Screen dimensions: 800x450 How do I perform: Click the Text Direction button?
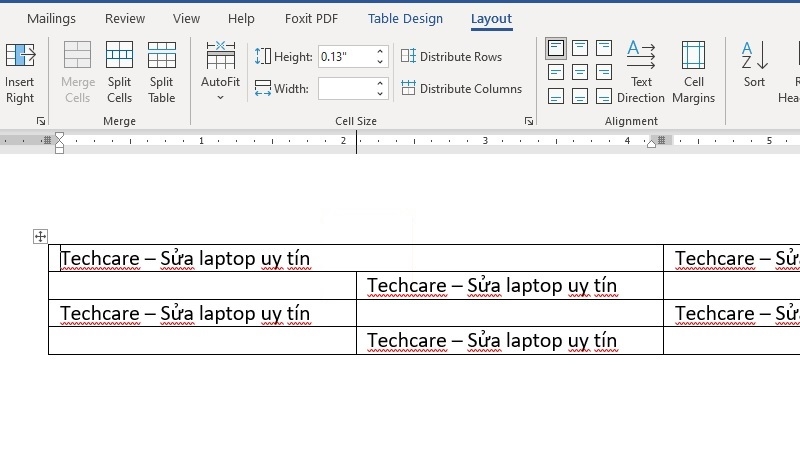point(641,72)
